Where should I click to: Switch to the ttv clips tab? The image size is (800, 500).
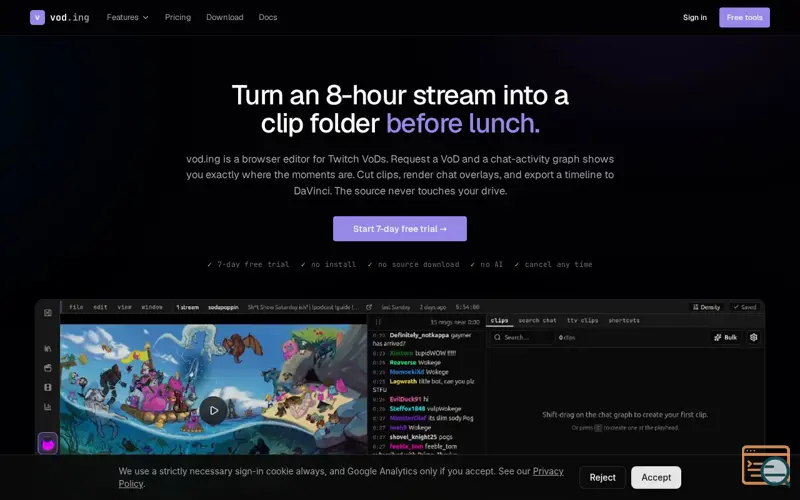(582, 320)
